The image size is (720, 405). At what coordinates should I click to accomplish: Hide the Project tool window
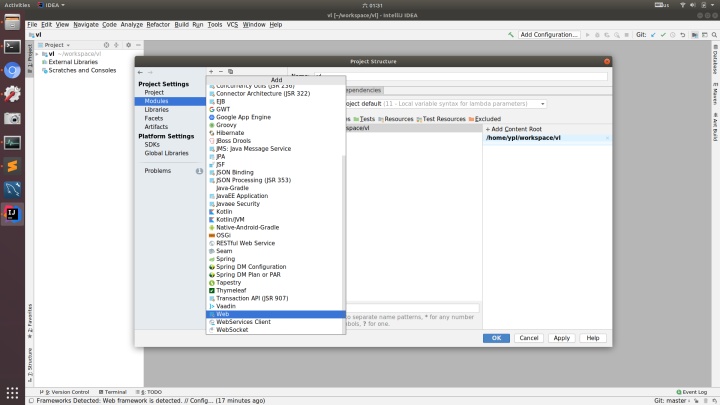(138, 45)
